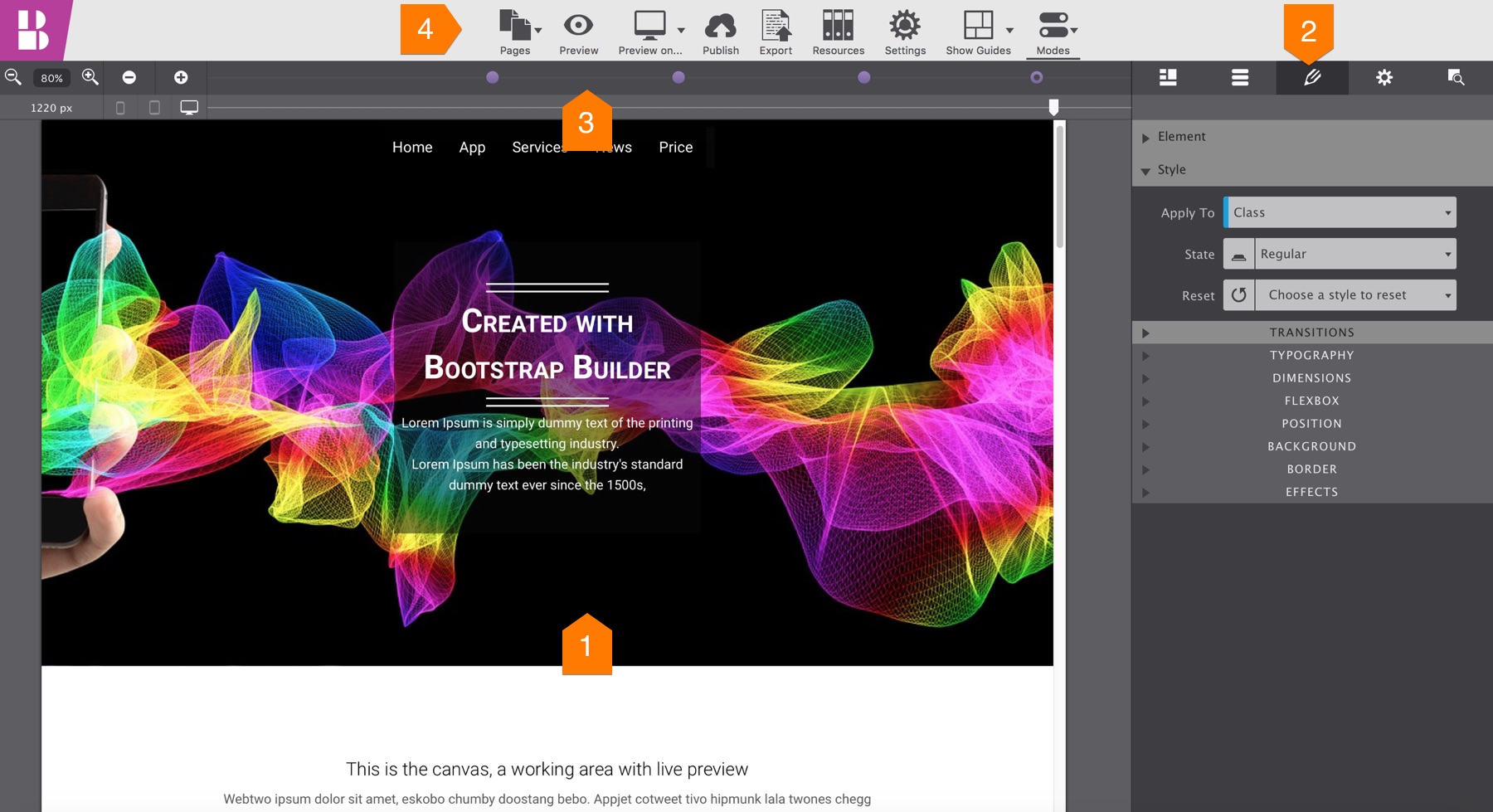
Task: Open the layers list panel tab
Action: (x=1240, y=77)
